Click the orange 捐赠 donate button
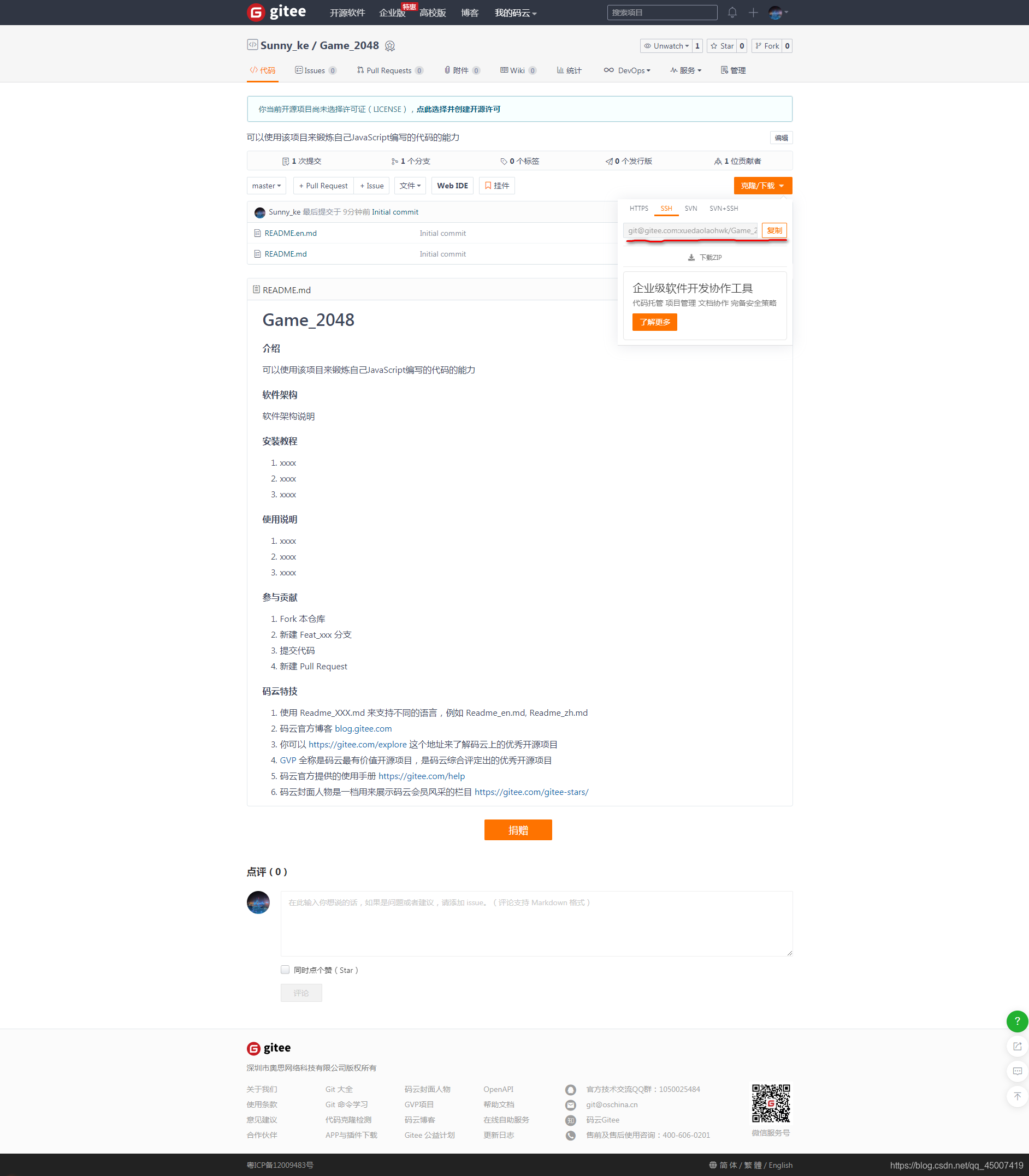The width and height of the screenshot is (1029, 1176). [x=518, y=830]
